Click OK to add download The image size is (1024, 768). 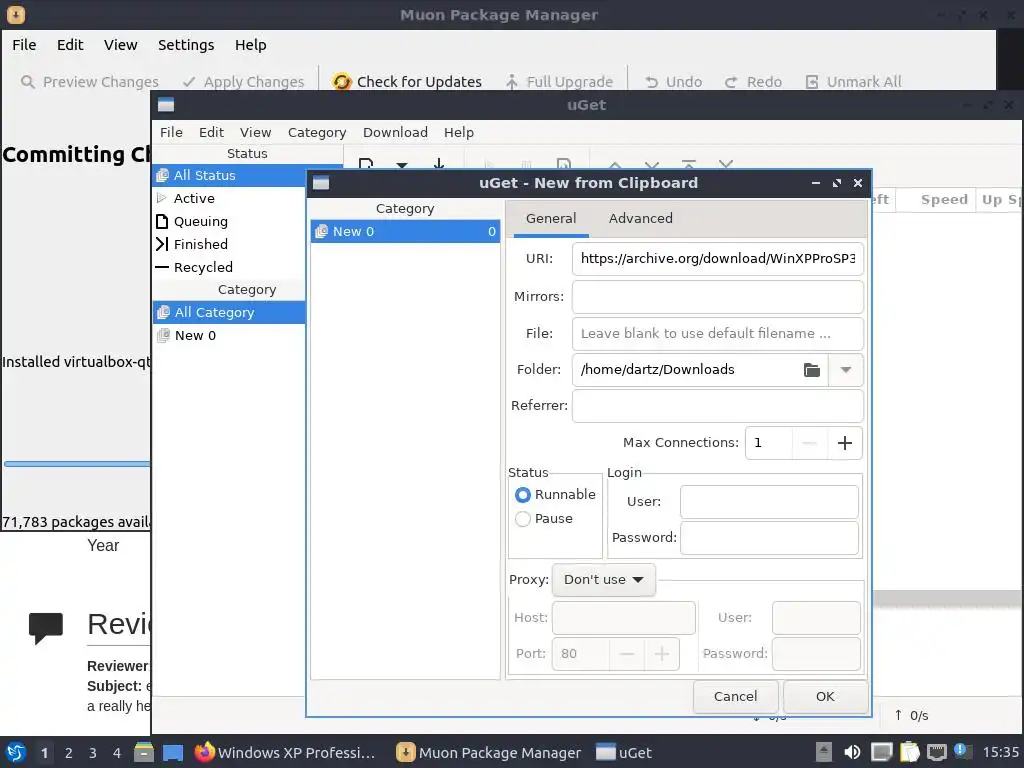[825, 696]
